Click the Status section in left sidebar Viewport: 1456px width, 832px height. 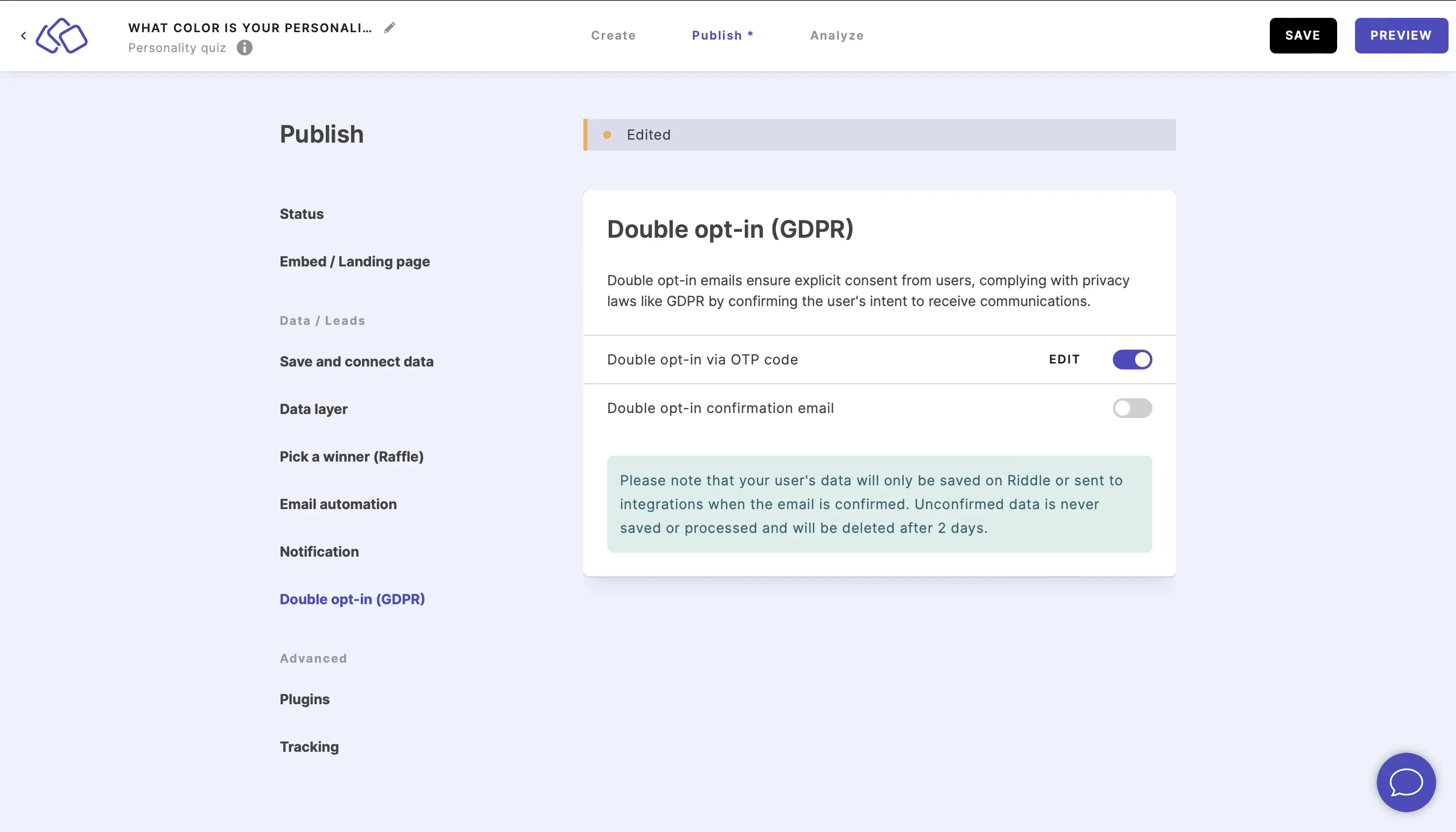click(x=302, y=213)
